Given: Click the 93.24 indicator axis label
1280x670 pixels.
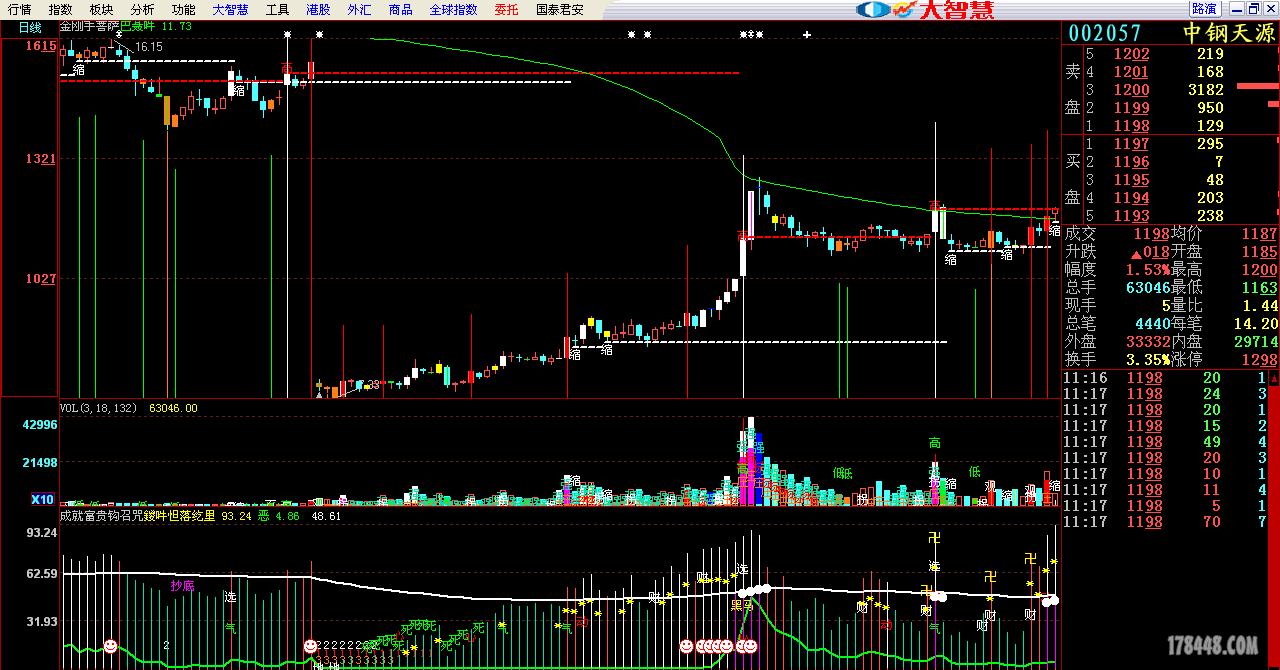Looking at the screenshot, I should 40,533.
